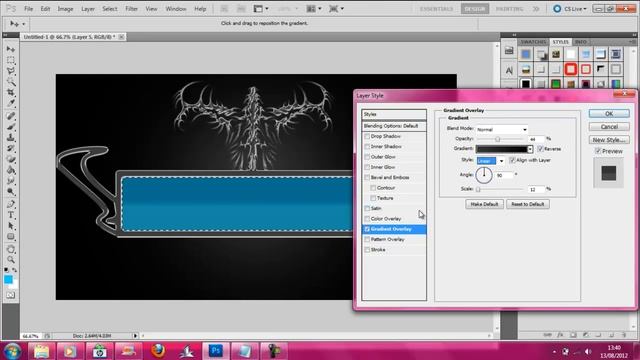The image size is (640, 360).
Task: Open the Image menu
Action: (x=65, y=9)
